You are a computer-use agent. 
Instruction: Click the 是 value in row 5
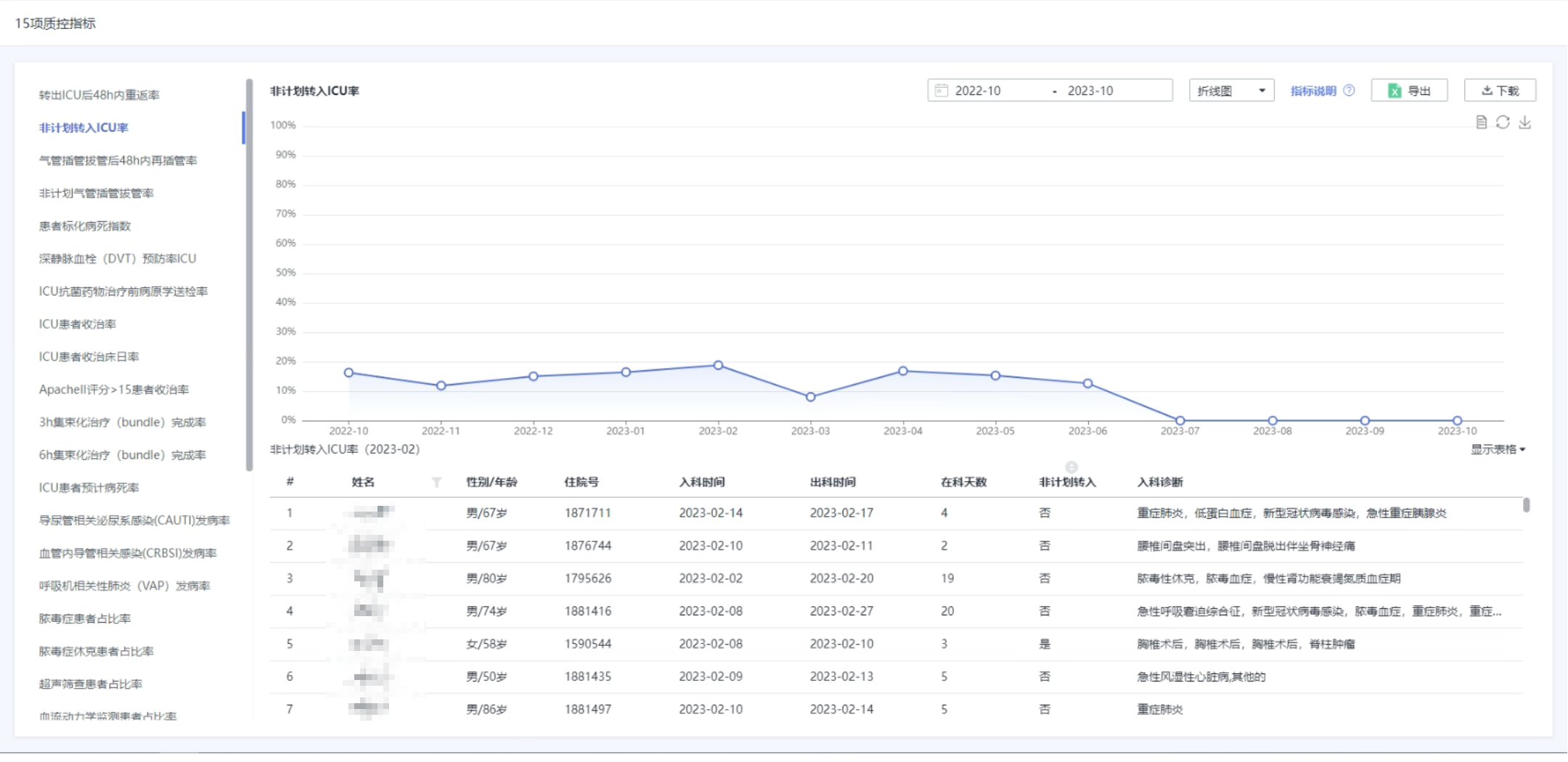[x=1045, y=644]
